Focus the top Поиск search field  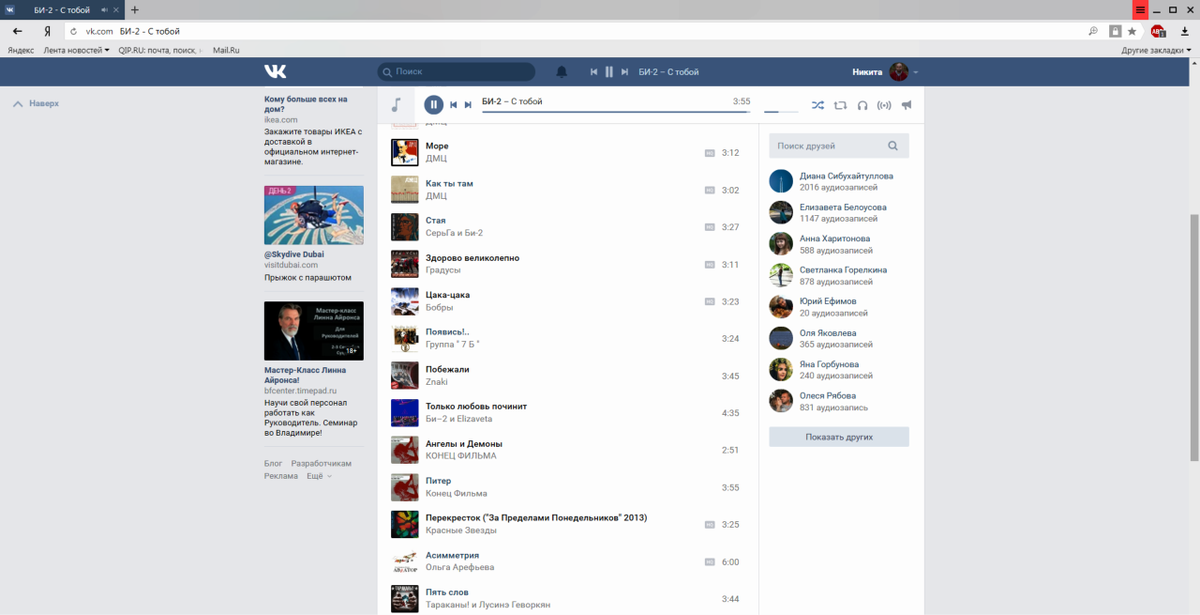pos(456,72)
